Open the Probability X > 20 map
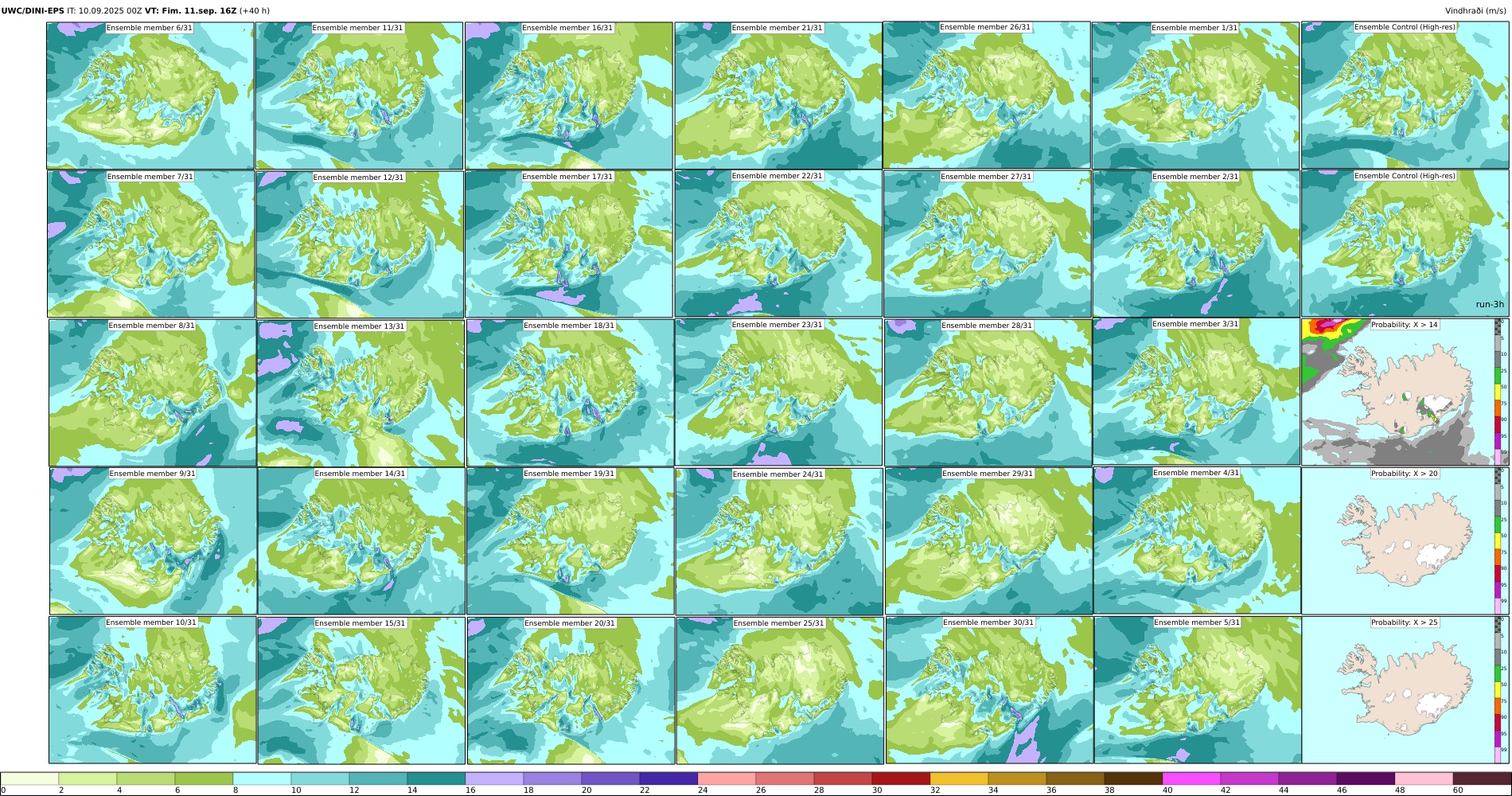1512x796 pixels. [x=1405, y=541]
